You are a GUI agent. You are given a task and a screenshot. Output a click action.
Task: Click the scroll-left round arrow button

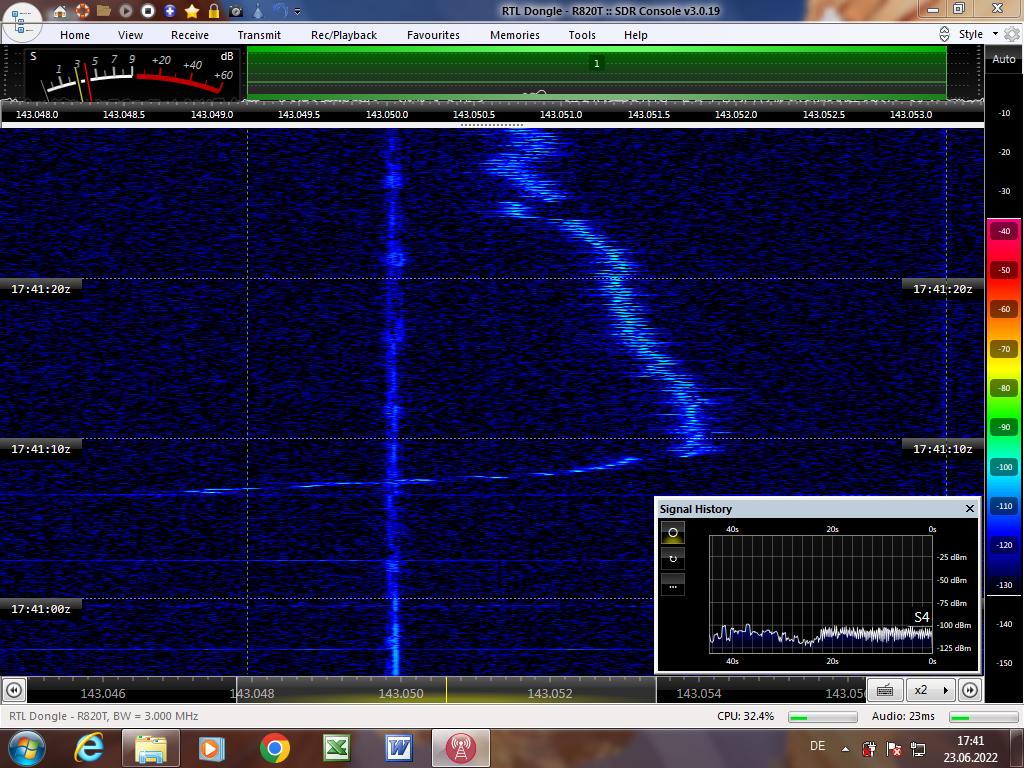click(14, 690)
